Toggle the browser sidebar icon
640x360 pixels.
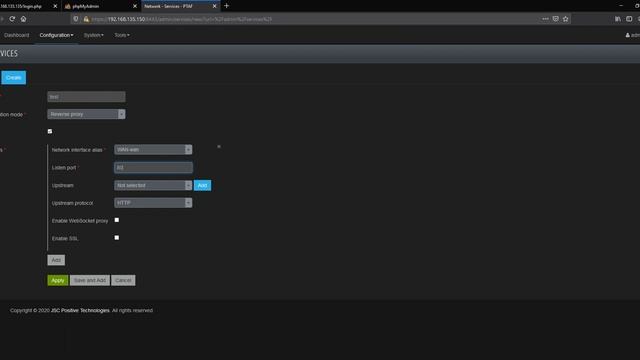(629, 19)
